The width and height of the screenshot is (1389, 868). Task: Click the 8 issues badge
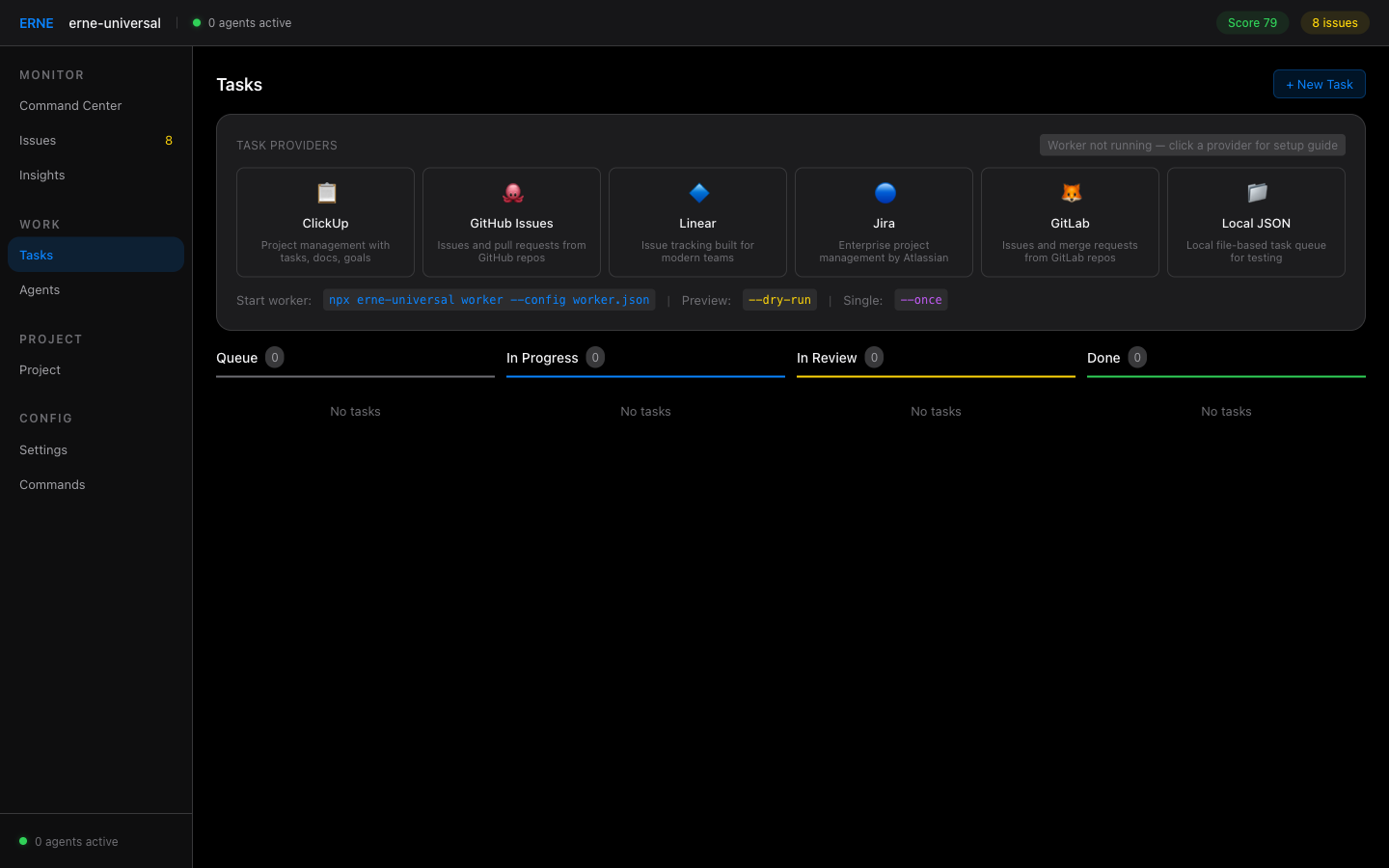[1334, 23]
